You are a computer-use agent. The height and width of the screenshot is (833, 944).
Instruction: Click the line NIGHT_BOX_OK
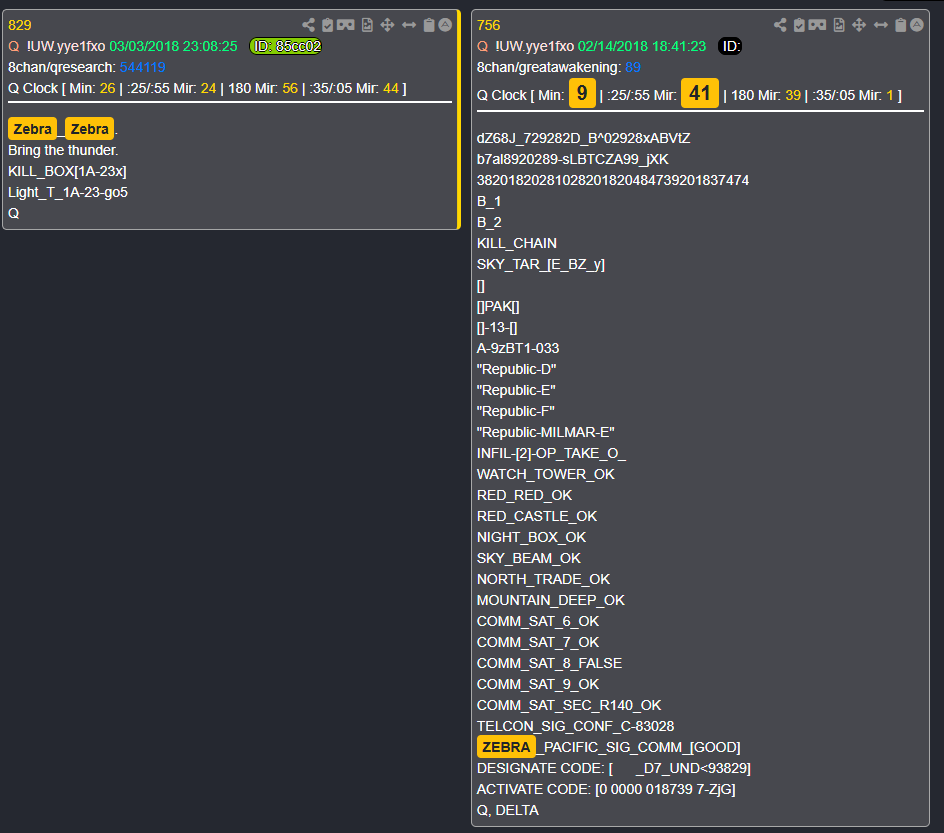coord(532,537)
